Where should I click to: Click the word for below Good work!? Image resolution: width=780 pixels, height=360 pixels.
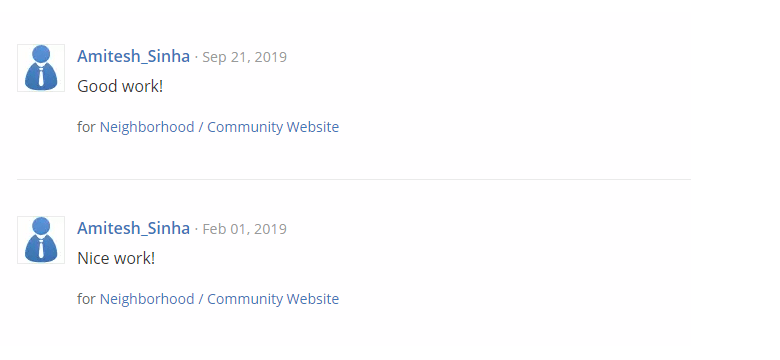point(86,127)
